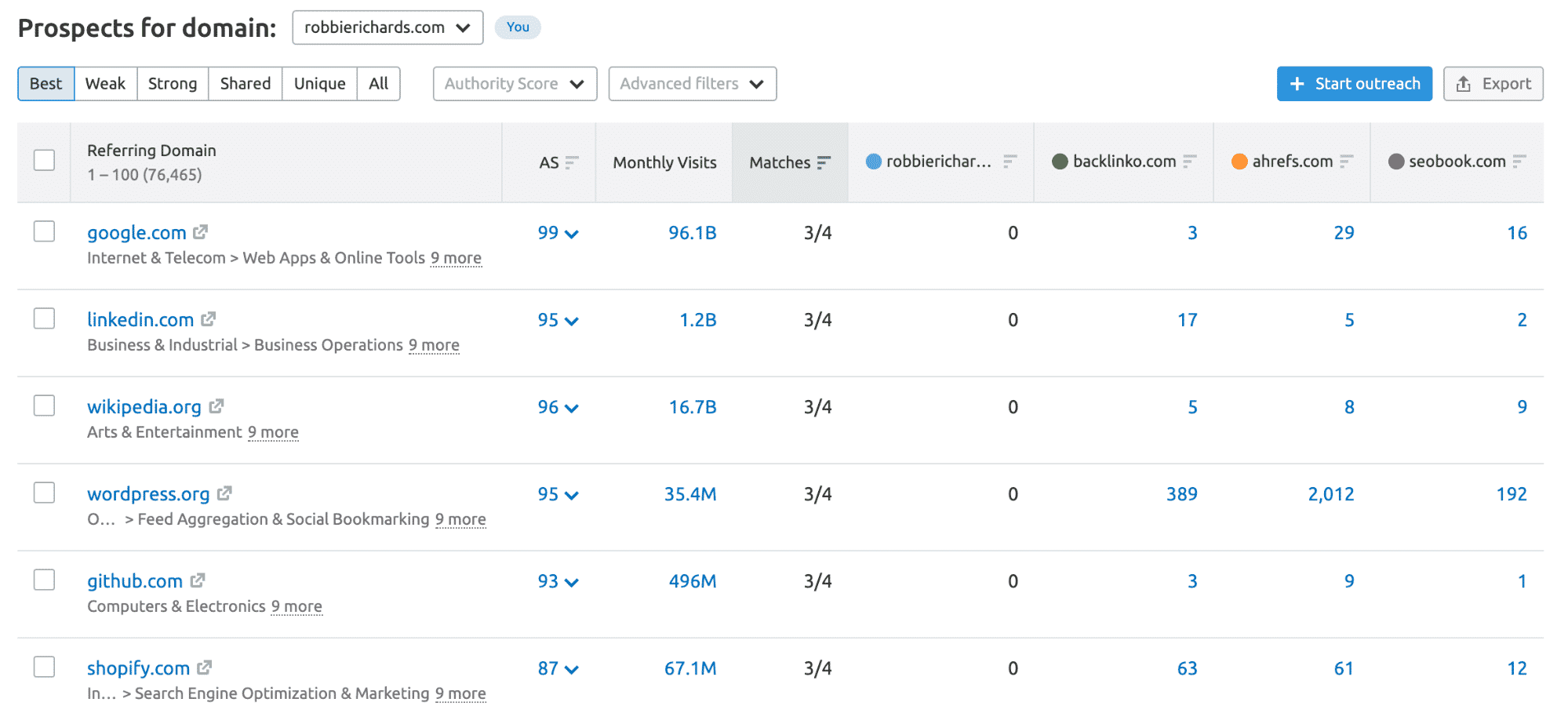Screen dimensions: 1568x724
Task: Open wikipedia.org in new tab icon
Action: click(x=216, y=406)
